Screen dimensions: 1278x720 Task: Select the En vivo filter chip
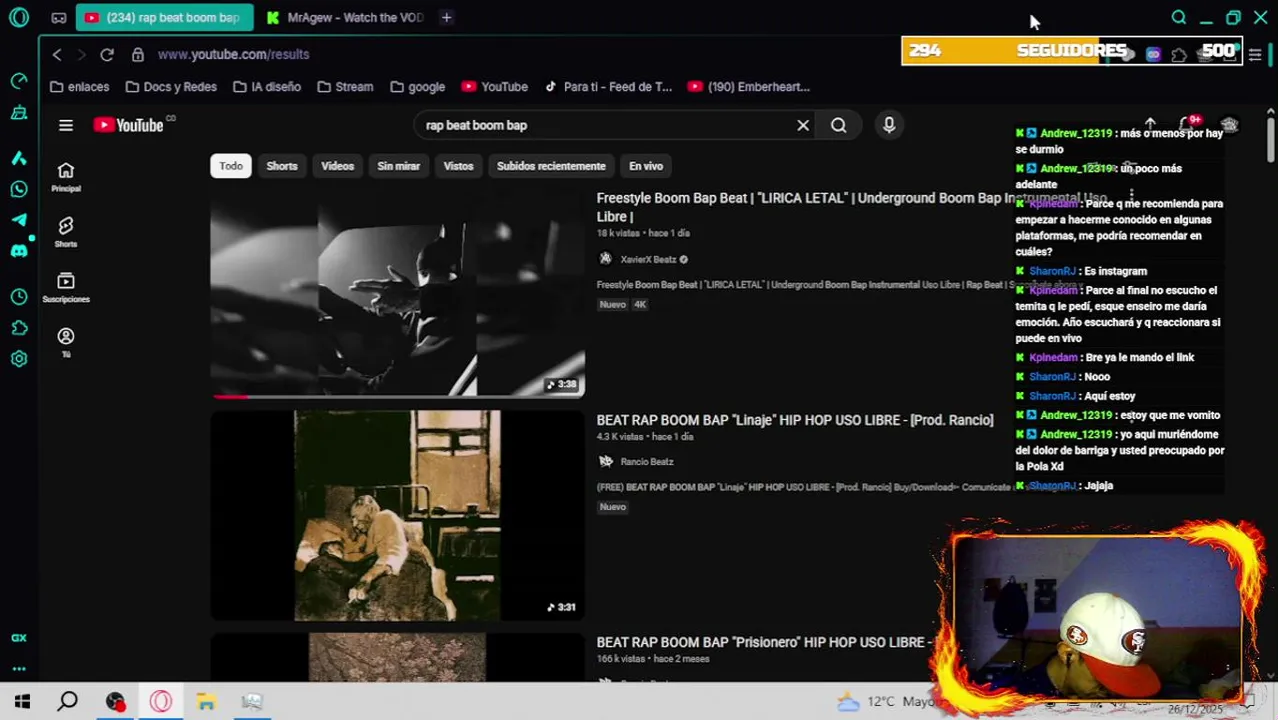[646, 166]
